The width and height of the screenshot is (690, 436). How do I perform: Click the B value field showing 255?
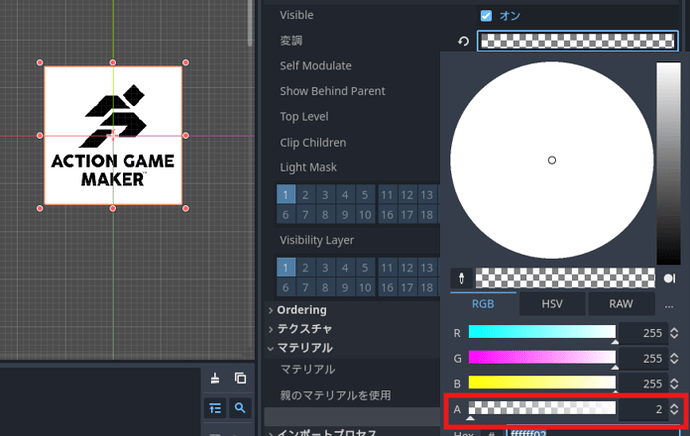643,384
